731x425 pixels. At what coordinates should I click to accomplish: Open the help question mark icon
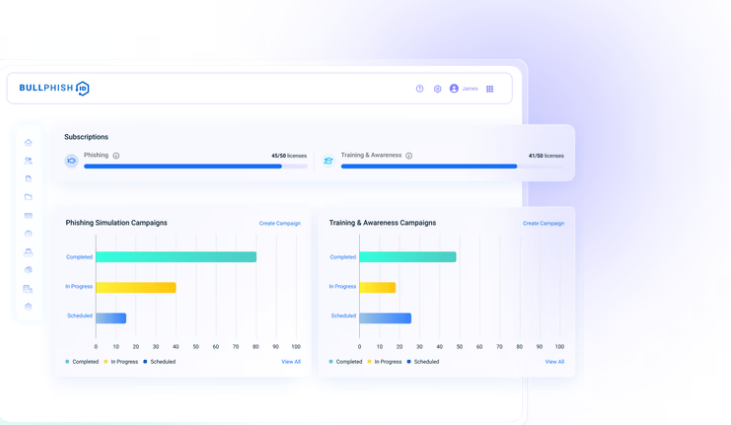(420, 89)
